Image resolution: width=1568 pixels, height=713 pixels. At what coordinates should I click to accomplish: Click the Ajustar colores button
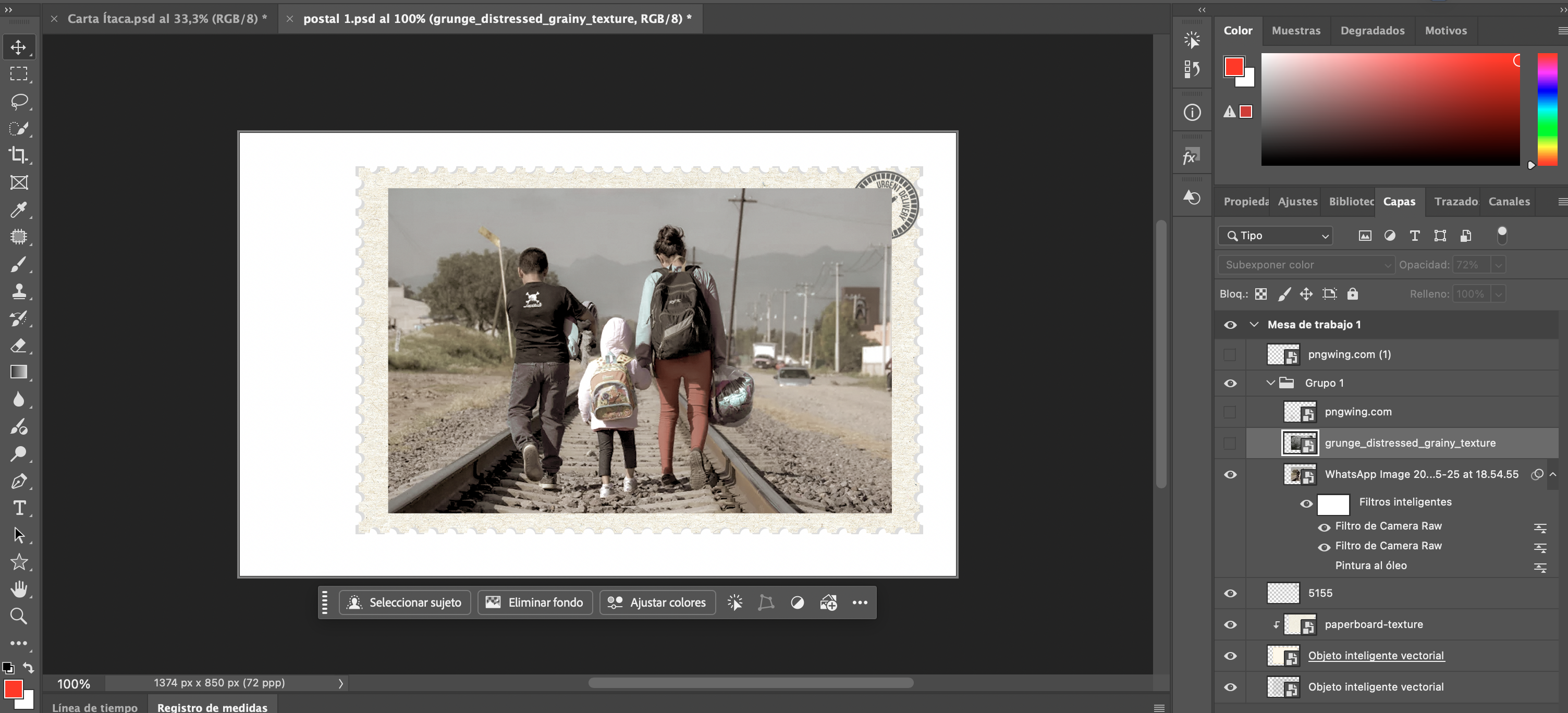[x=657, y=603]
